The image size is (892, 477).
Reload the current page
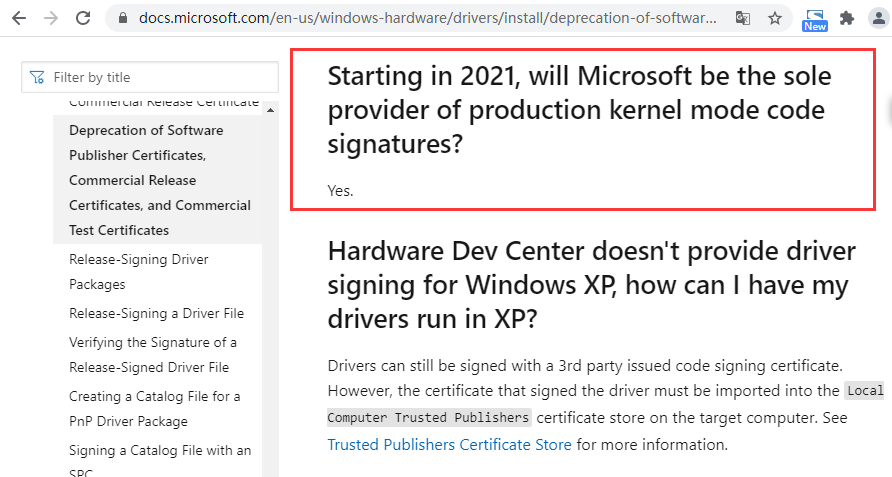tap(83, 18)
